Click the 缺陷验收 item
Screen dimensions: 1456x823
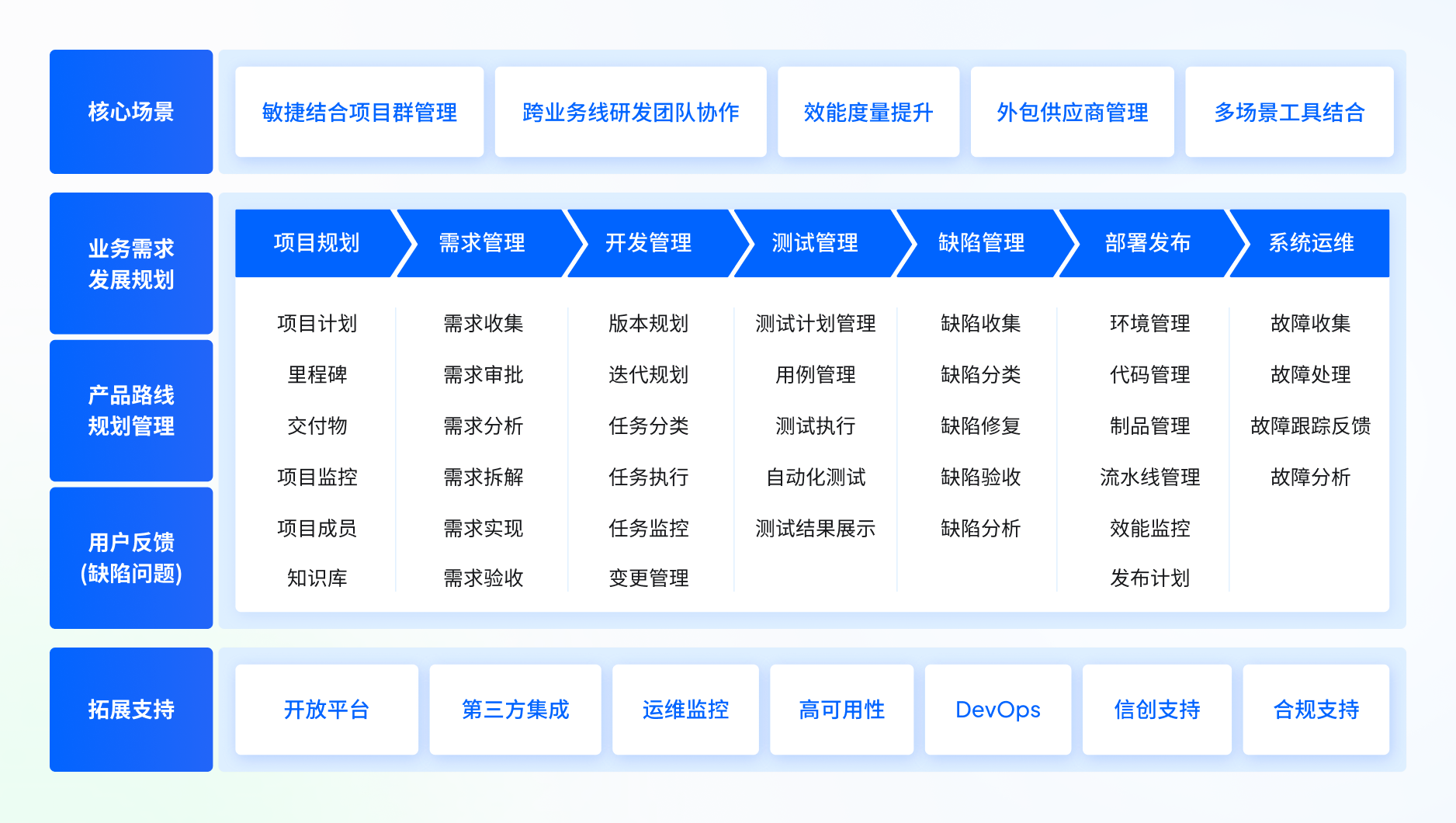click(x=980, y=477)
